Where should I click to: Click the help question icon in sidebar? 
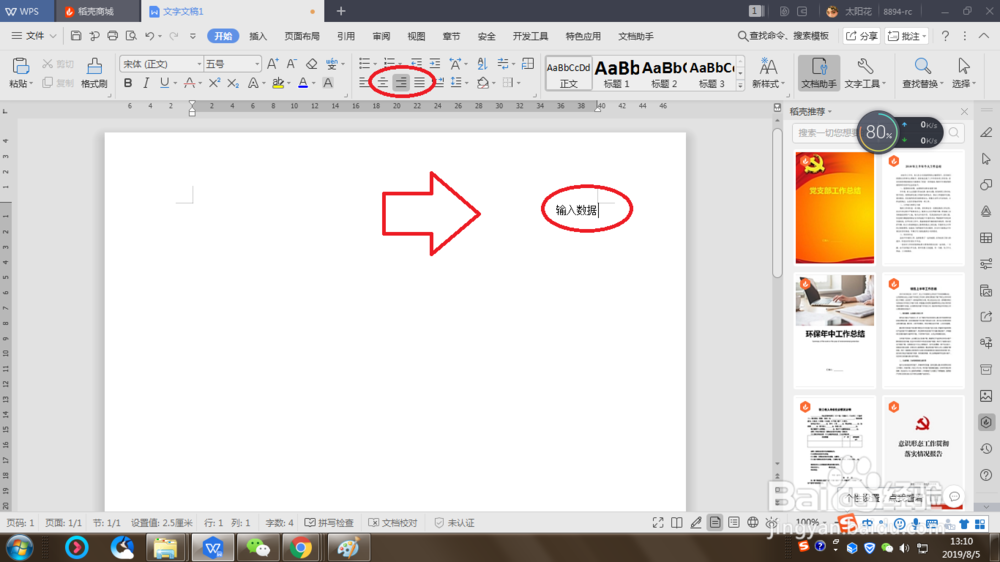coord(986,475)
